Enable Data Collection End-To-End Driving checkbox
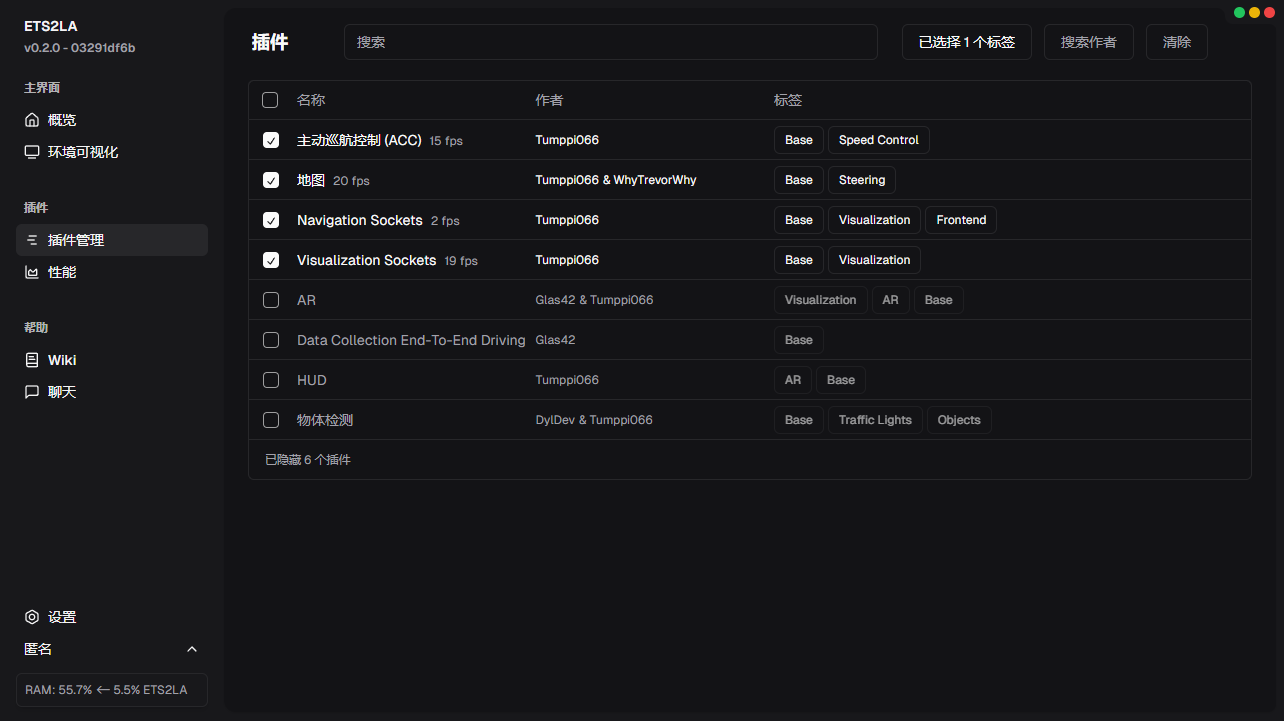Screen dimensions: 1284x721 pos(271,340)
